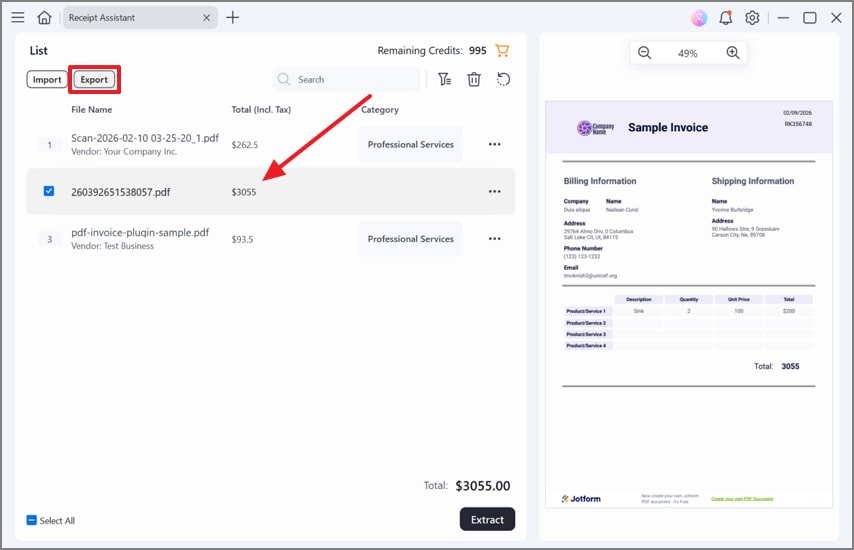Open more options for 260392651538057.pdf
Viewport: 854px width, 550px height.
(x=495, y=191)
